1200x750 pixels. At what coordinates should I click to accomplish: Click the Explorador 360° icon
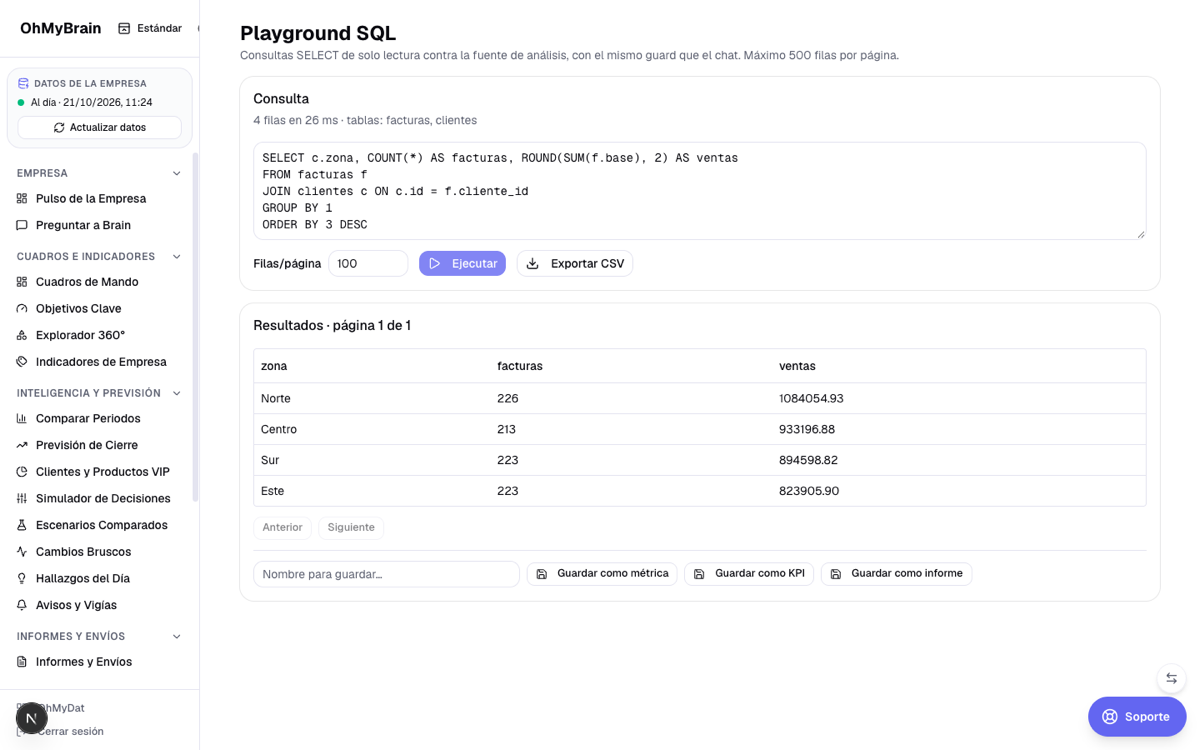tap(22, 336)
